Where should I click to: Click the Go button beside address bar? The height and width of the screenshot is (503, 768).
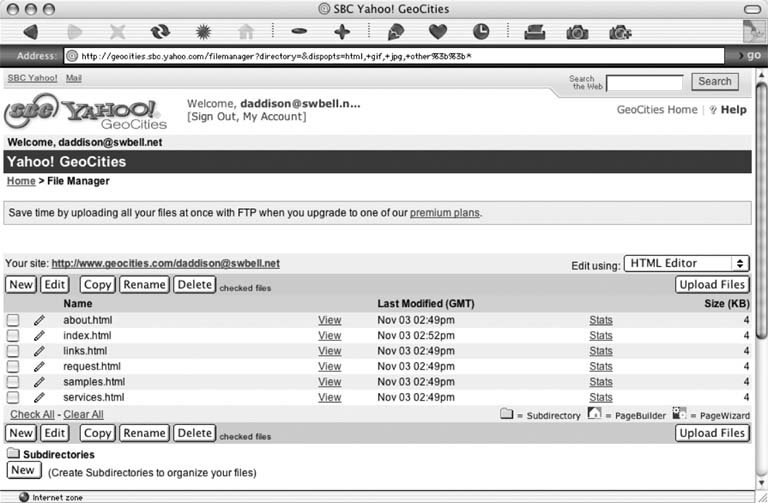pos(754,55)
